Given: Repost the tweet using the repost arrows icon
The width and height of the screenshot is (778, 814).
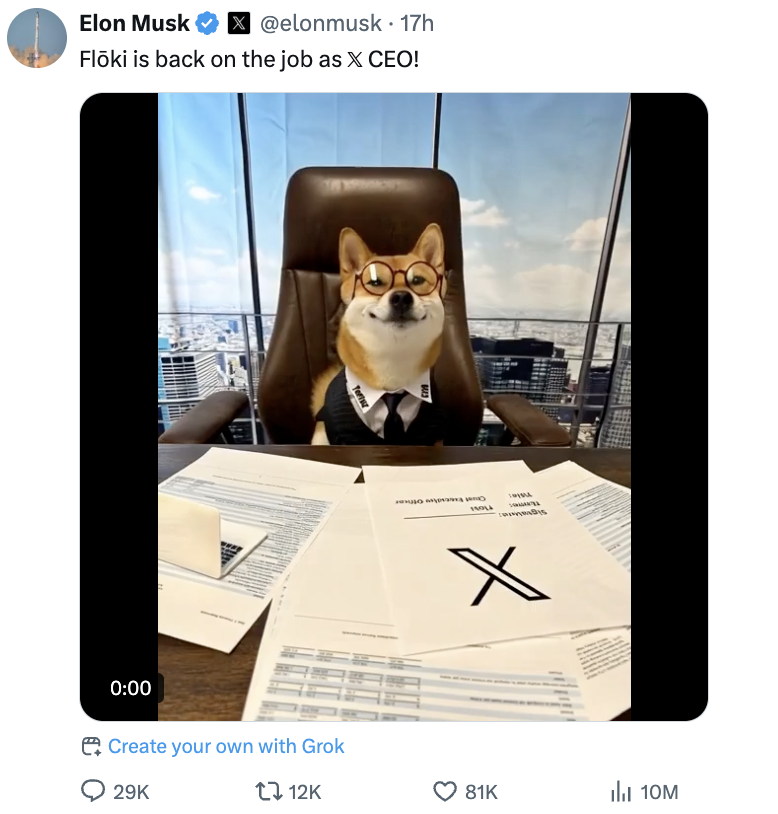Looking at the screenshot, I should coord(268,791).
